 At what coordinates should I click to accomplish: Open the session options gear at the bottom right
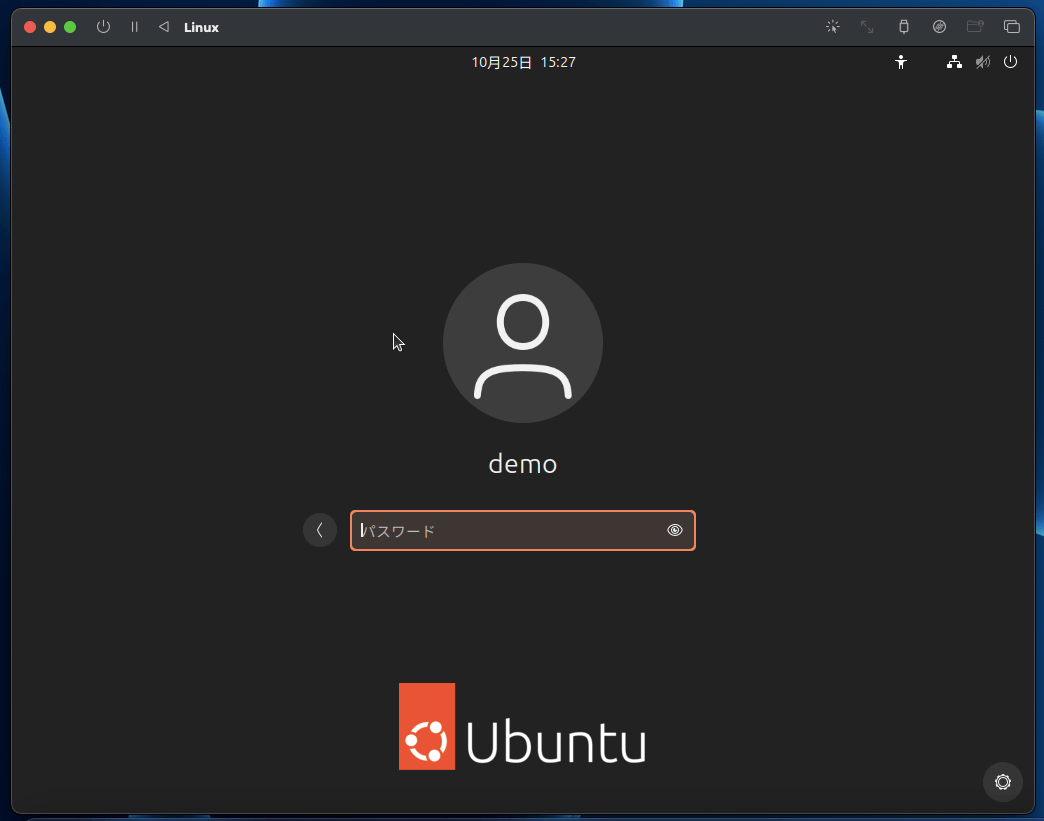[x=1003, y=782]
